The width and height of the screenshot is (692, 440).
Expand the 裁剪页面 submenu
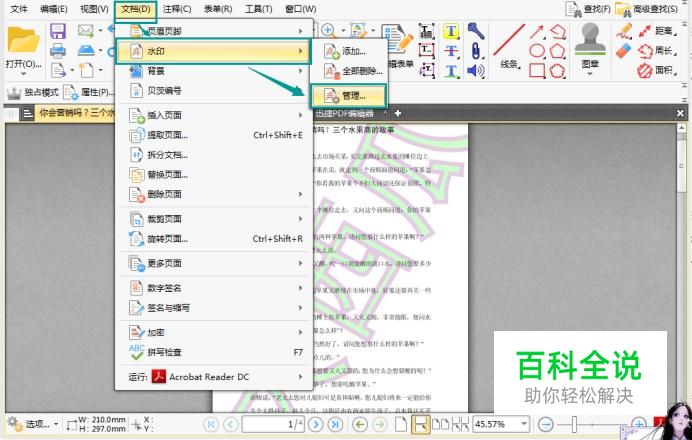(214, 219)
